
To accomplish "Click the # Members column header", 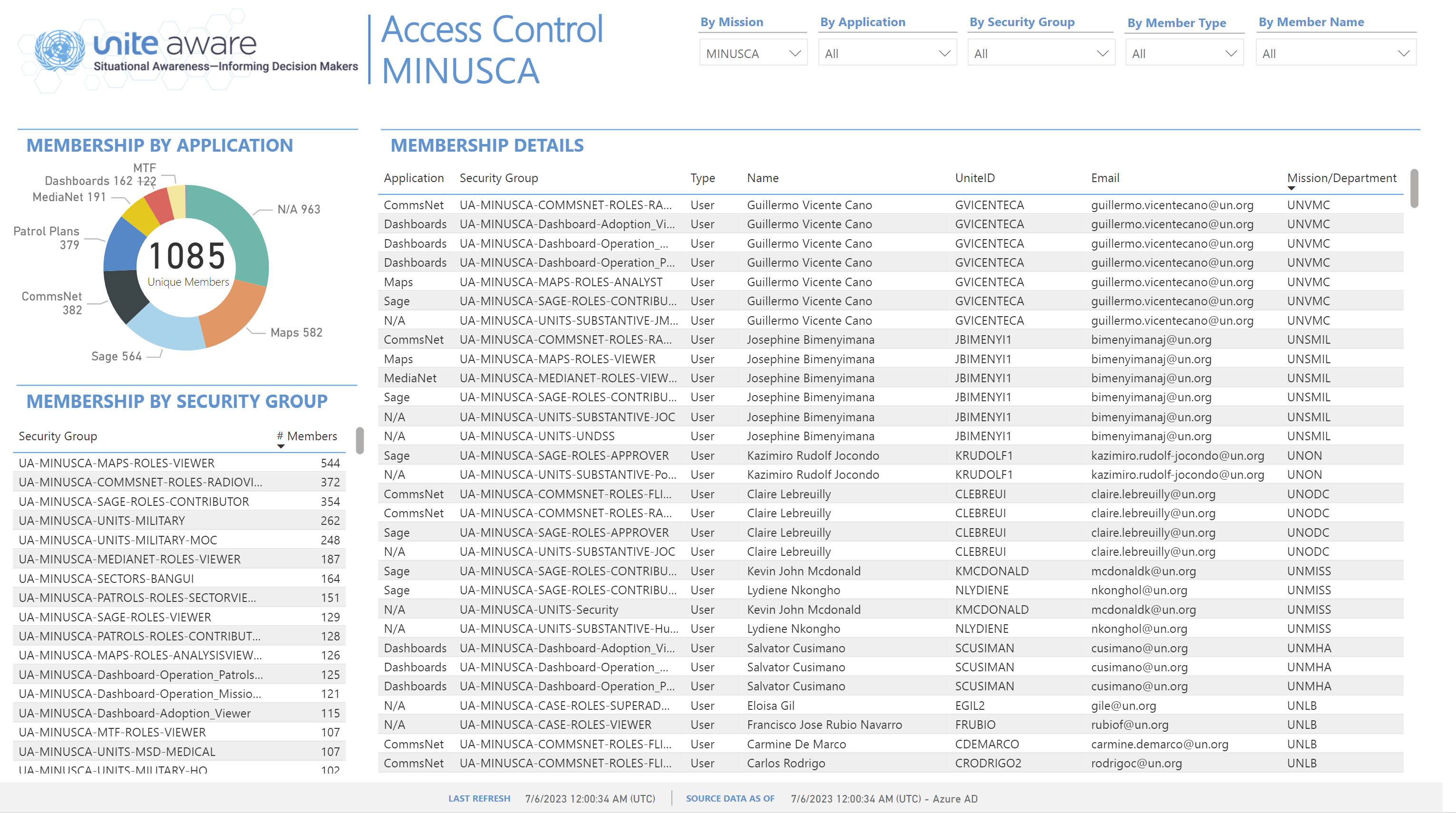I will click(x=306, y=436).
